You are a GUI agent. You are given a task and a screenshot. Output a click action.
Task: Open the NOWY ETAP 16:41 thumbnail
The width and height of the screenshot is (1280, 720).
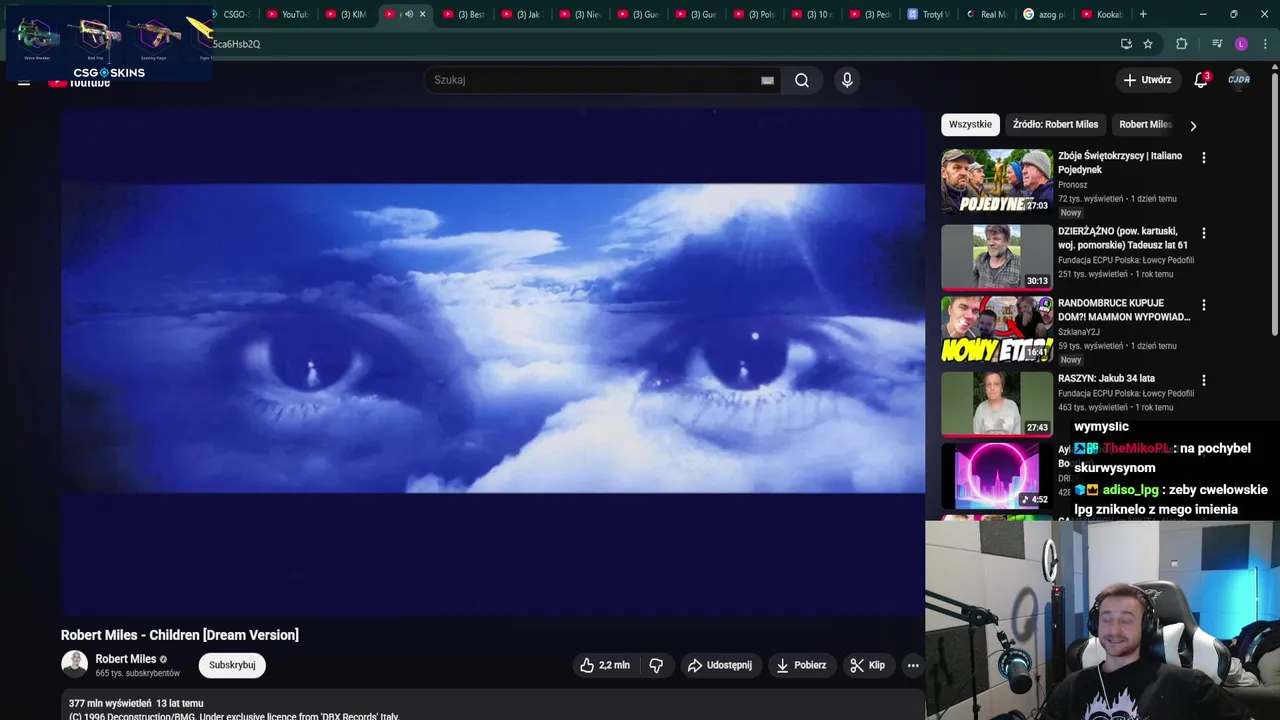(997, 329)
